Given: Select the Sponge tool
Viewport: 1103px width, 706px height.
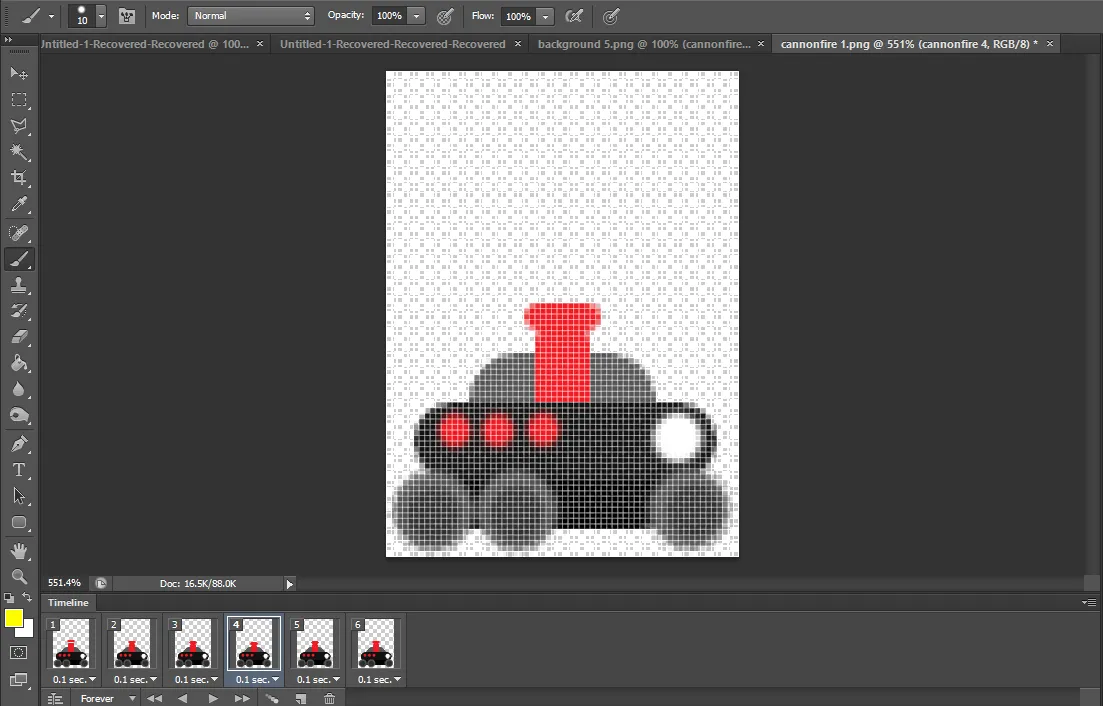Looking at the screenshot, I should pyautogui.click(x=19, y=416).
